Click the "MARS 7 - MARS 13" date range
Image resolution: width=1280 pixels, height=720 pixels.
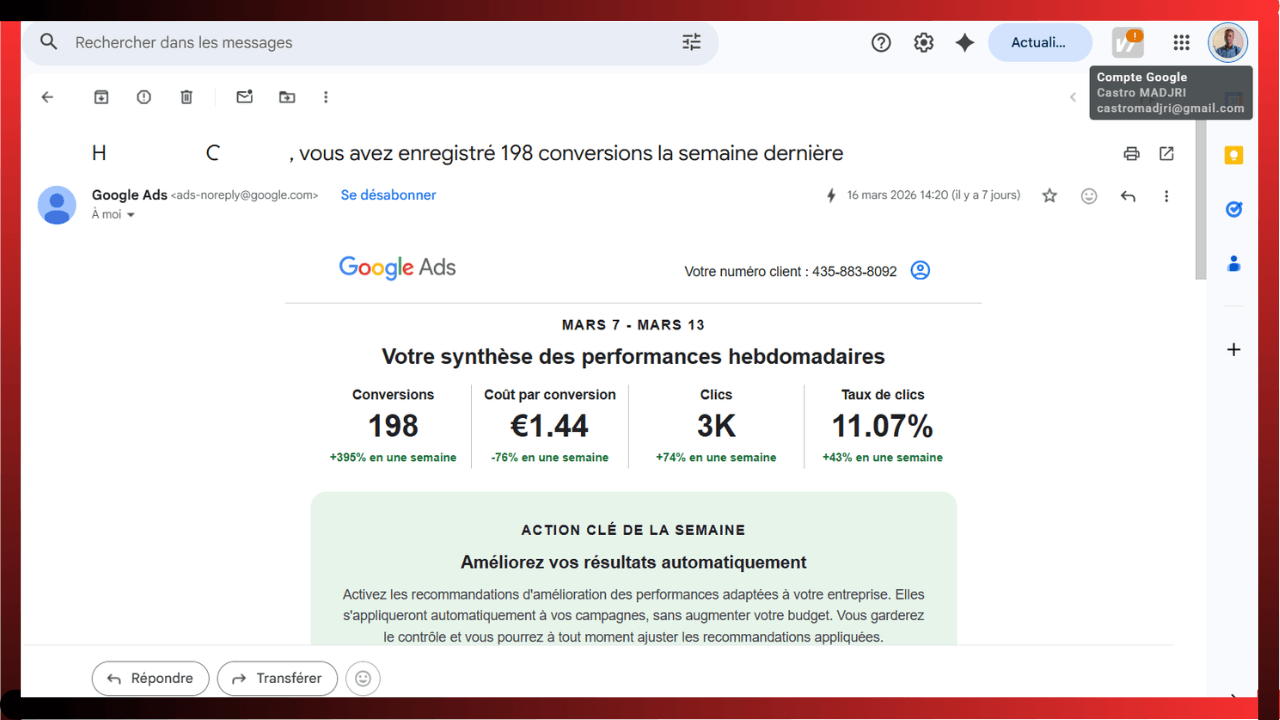(x=633, y=325)
